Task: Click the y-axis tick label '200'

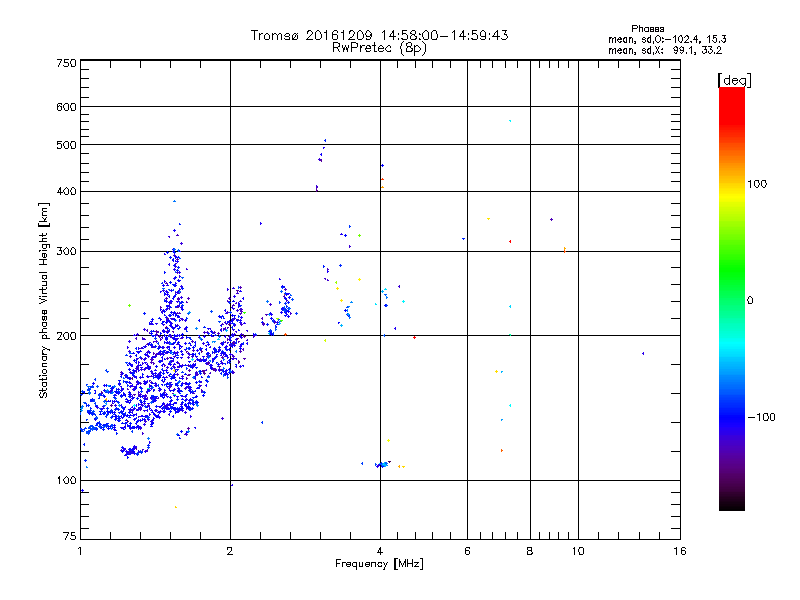Action: [67, 336]
